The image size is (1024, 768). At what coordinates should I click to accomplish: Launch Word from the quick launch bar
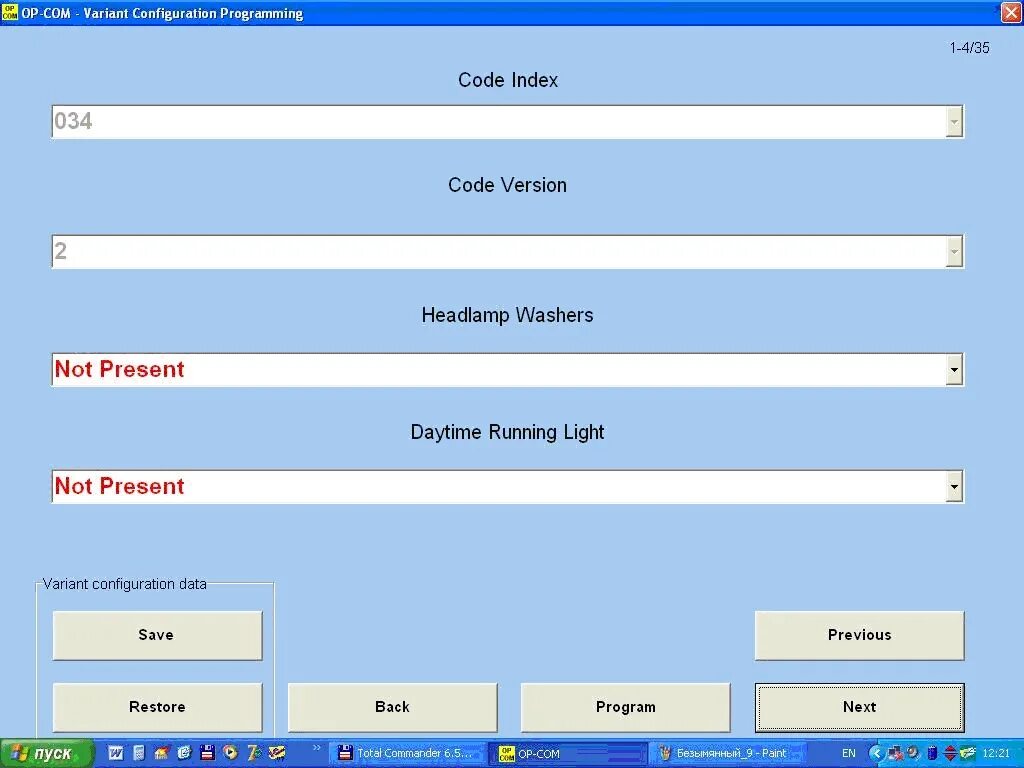click(x=116, y=753)
